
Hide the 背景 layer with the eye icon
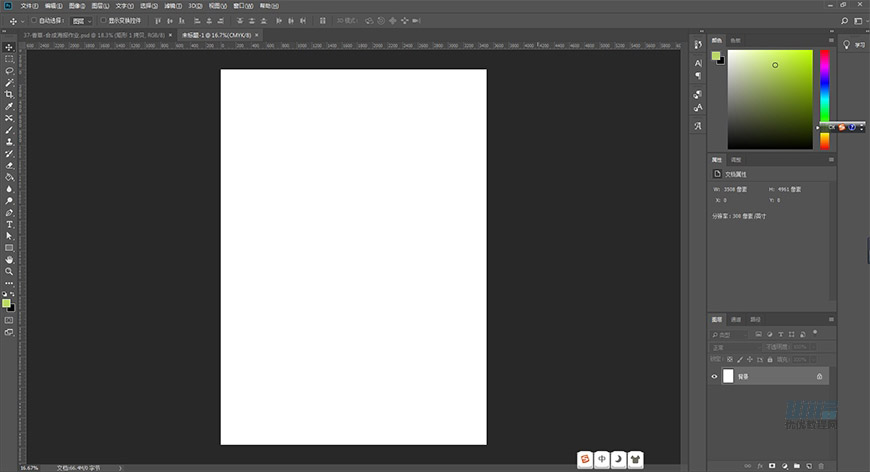click(714, 377)
